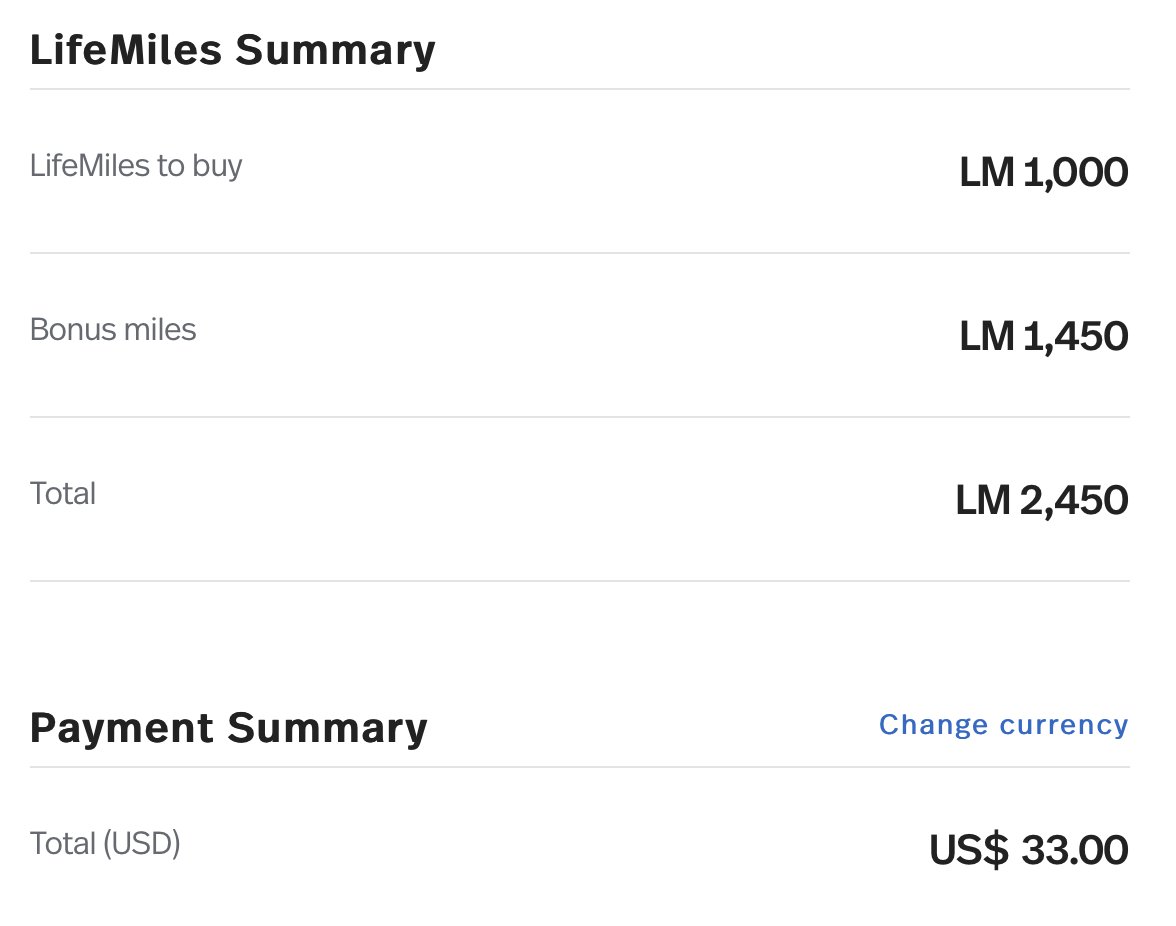Click the divider under LifeMiles Summary heading

[580, 89]
